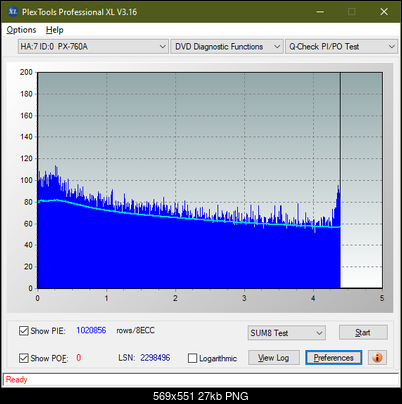Open the Preferences button
Viewport: 402px width, 404px height.
tap(334, 358)
